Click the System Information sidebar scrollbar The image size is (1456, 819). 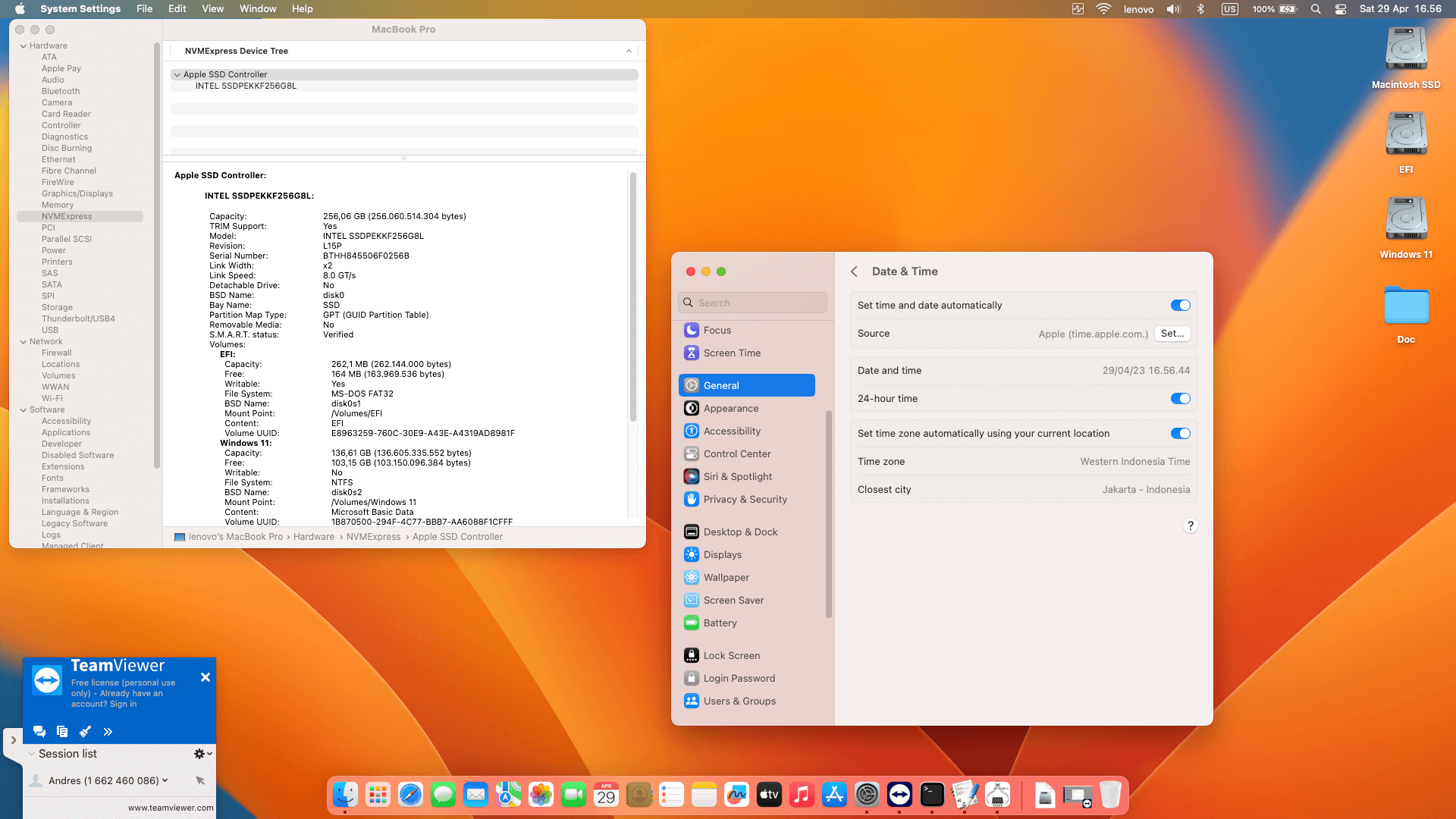coord(157,256)
